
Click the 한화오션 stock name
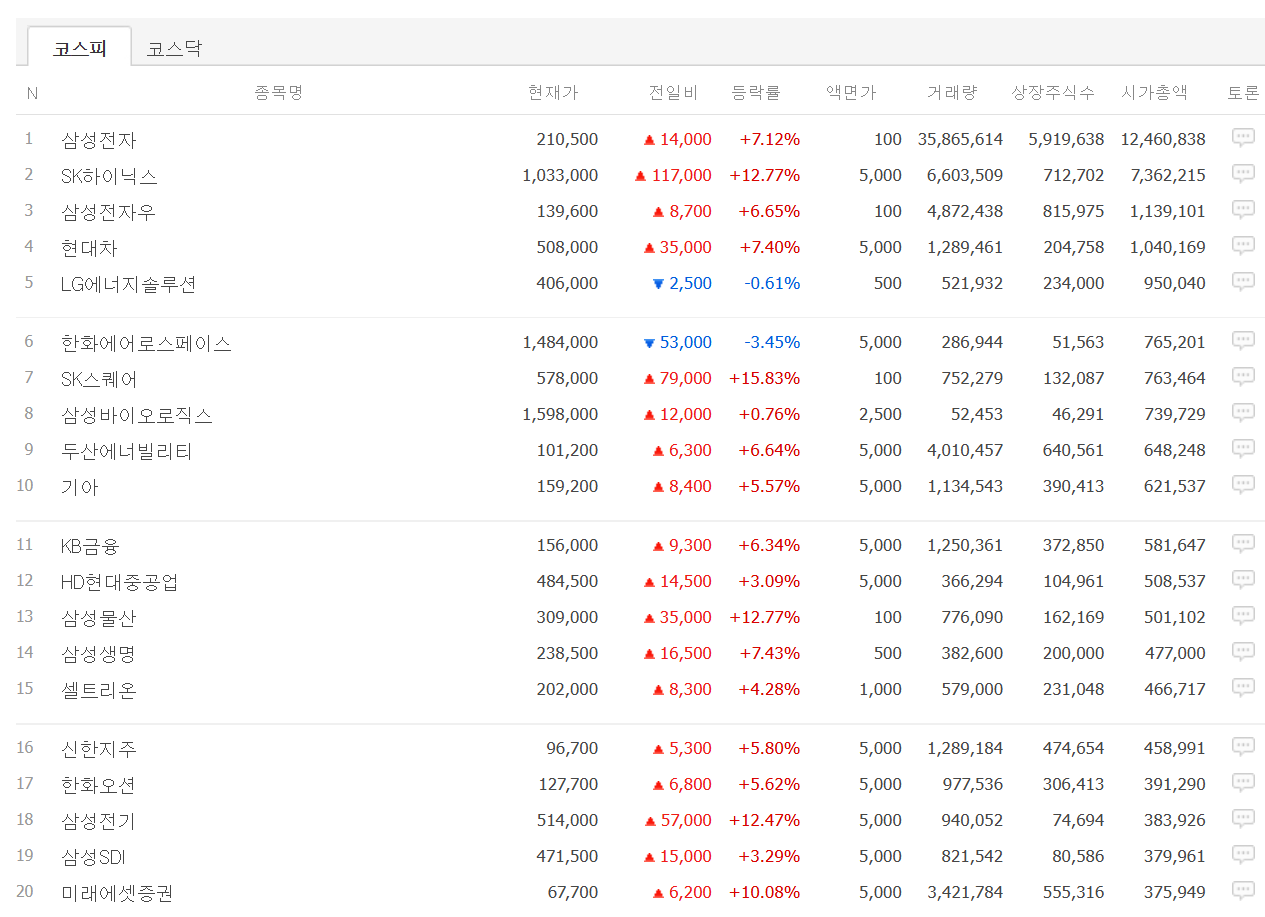pos(98,785)
